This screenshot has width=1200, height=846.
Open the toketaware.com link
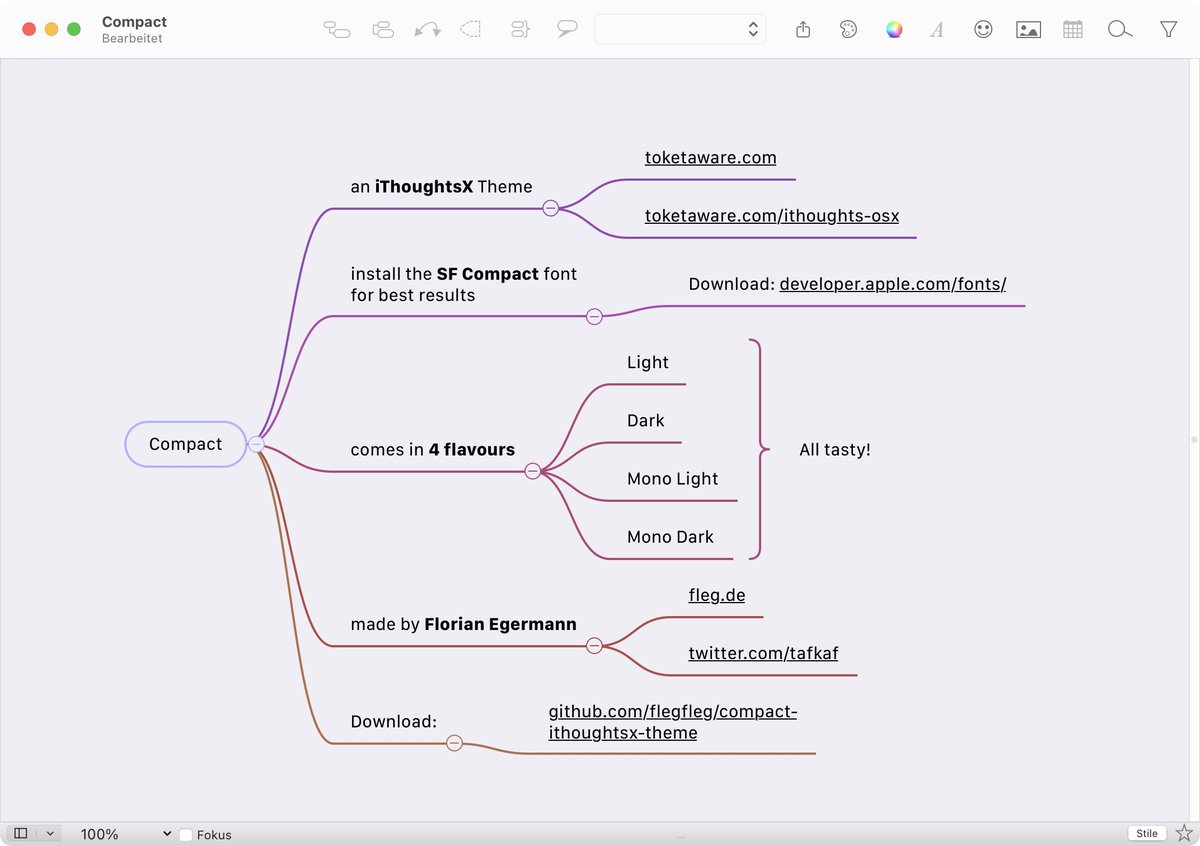(711, 158)
